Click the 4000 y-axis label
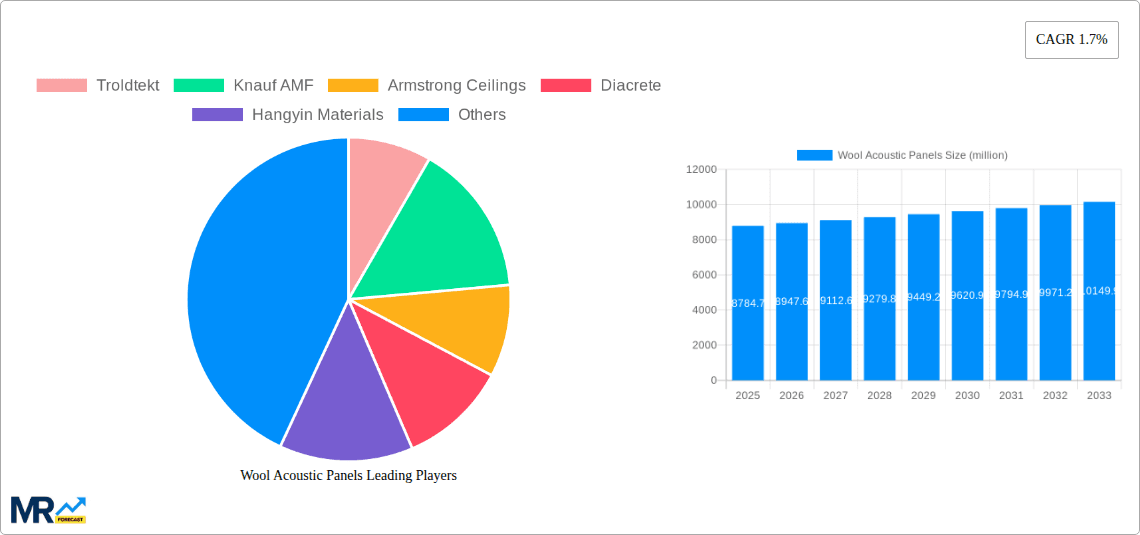 click(x=705, y=310)
